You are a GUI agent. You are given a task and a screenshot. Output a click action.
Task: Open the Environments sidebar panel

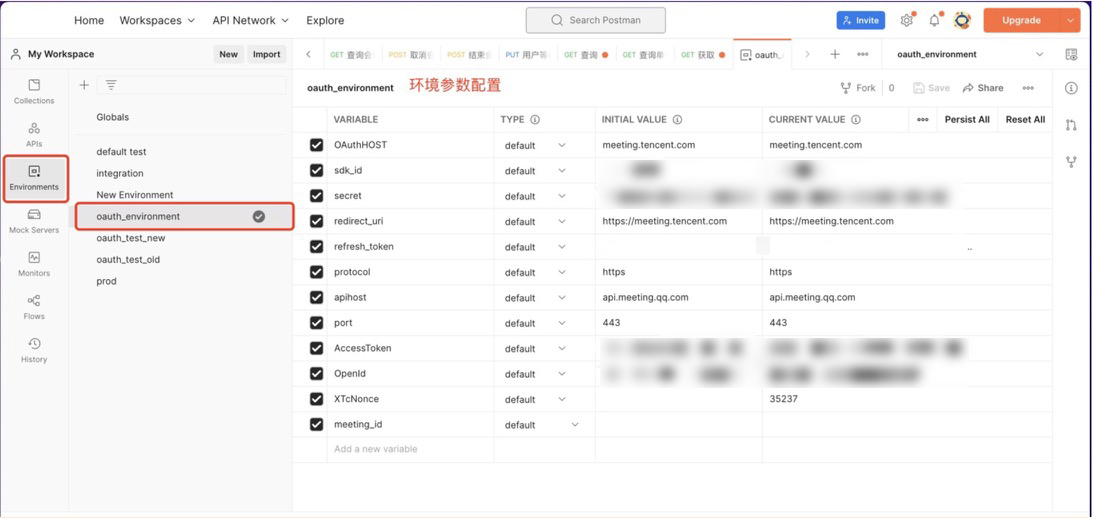click(34, 178)
